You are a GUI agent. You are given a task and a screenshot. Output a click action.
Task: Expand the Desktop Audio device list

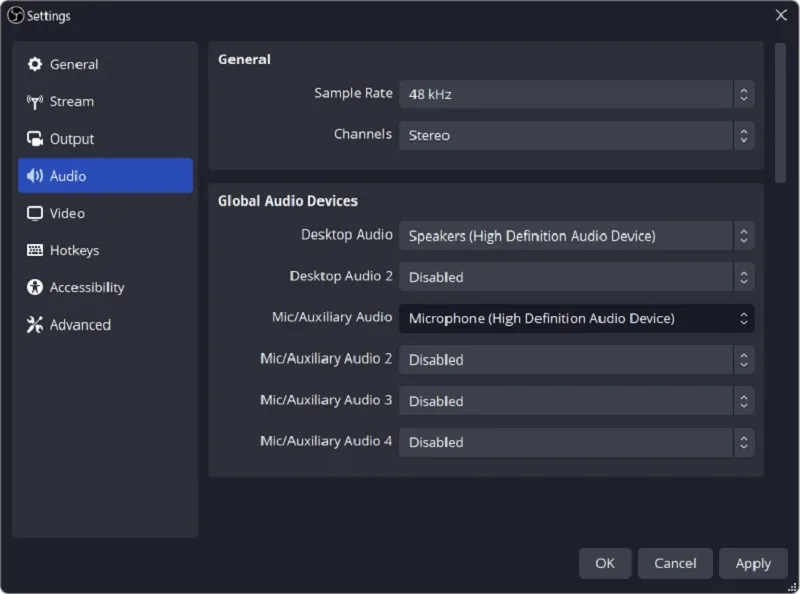577,236
